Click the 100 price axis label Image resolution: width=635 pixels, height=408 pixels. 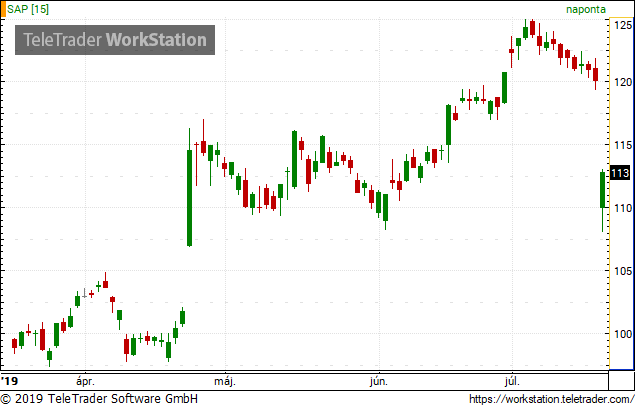pyautogui.click(x=623, y=334)
